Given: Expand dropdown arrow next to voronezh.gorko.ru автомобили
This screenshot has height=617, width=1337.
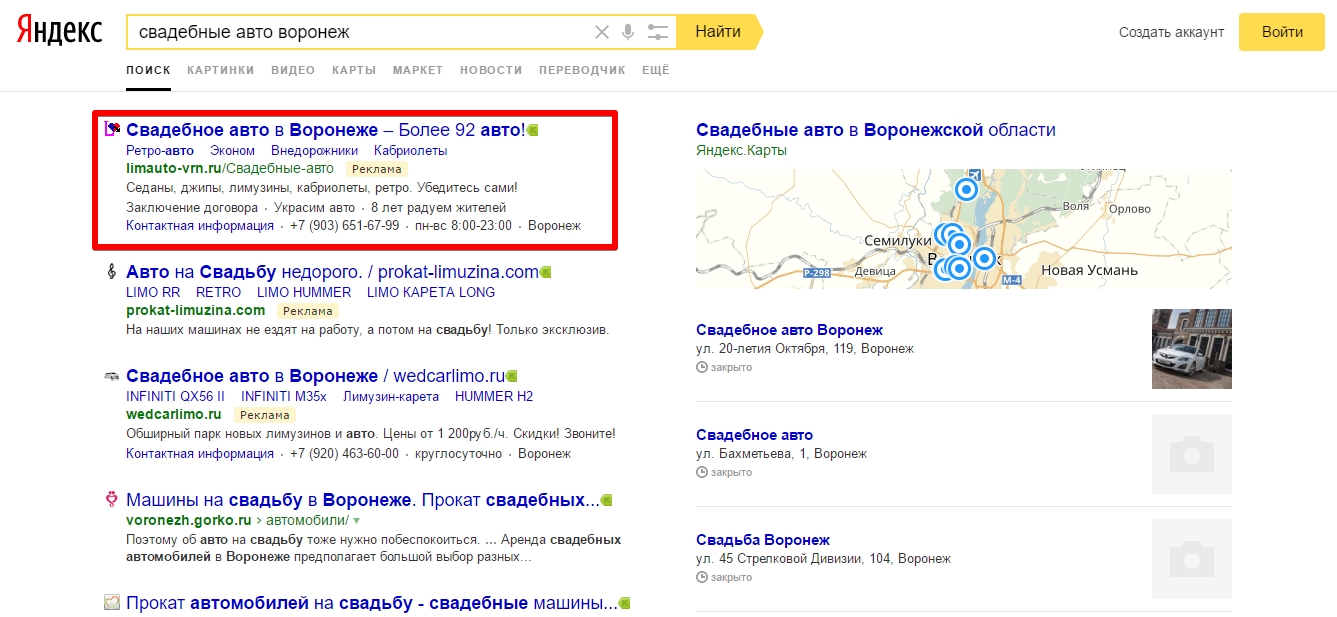Looking at the screenshot, I should [x=356, y=522].
